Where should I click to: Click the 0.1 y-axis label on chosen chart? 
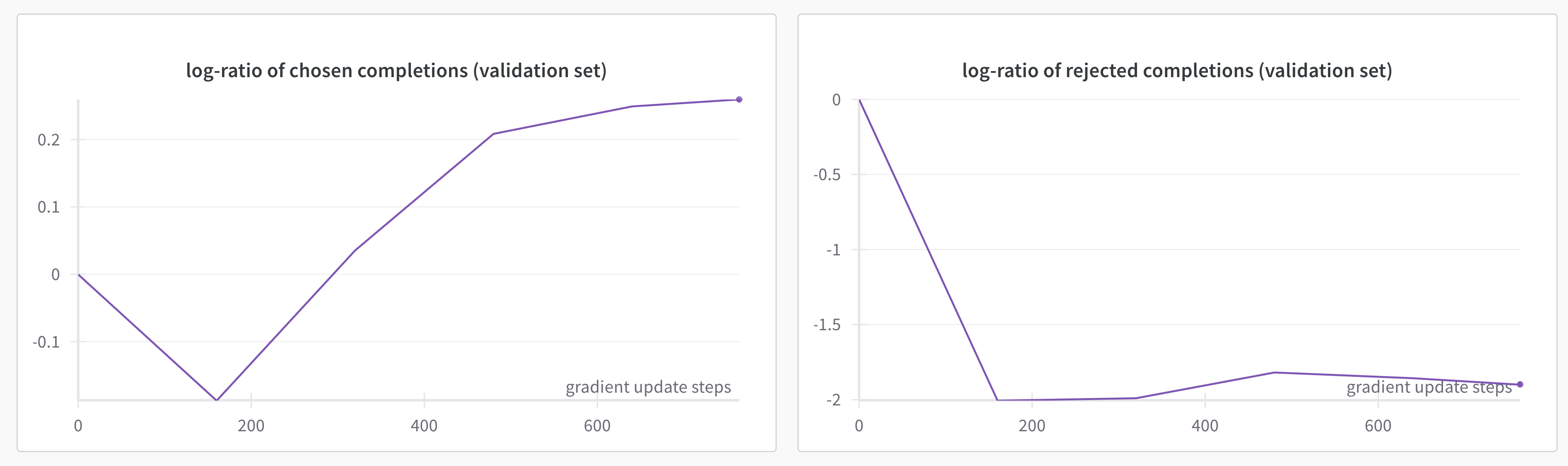pyautogui.click(x=49, y=208)
